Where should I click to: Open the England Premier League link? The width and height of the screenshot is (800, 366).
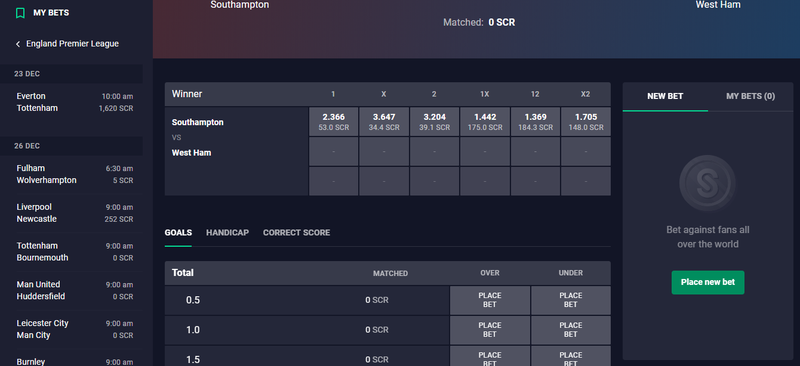coord(72,44)
